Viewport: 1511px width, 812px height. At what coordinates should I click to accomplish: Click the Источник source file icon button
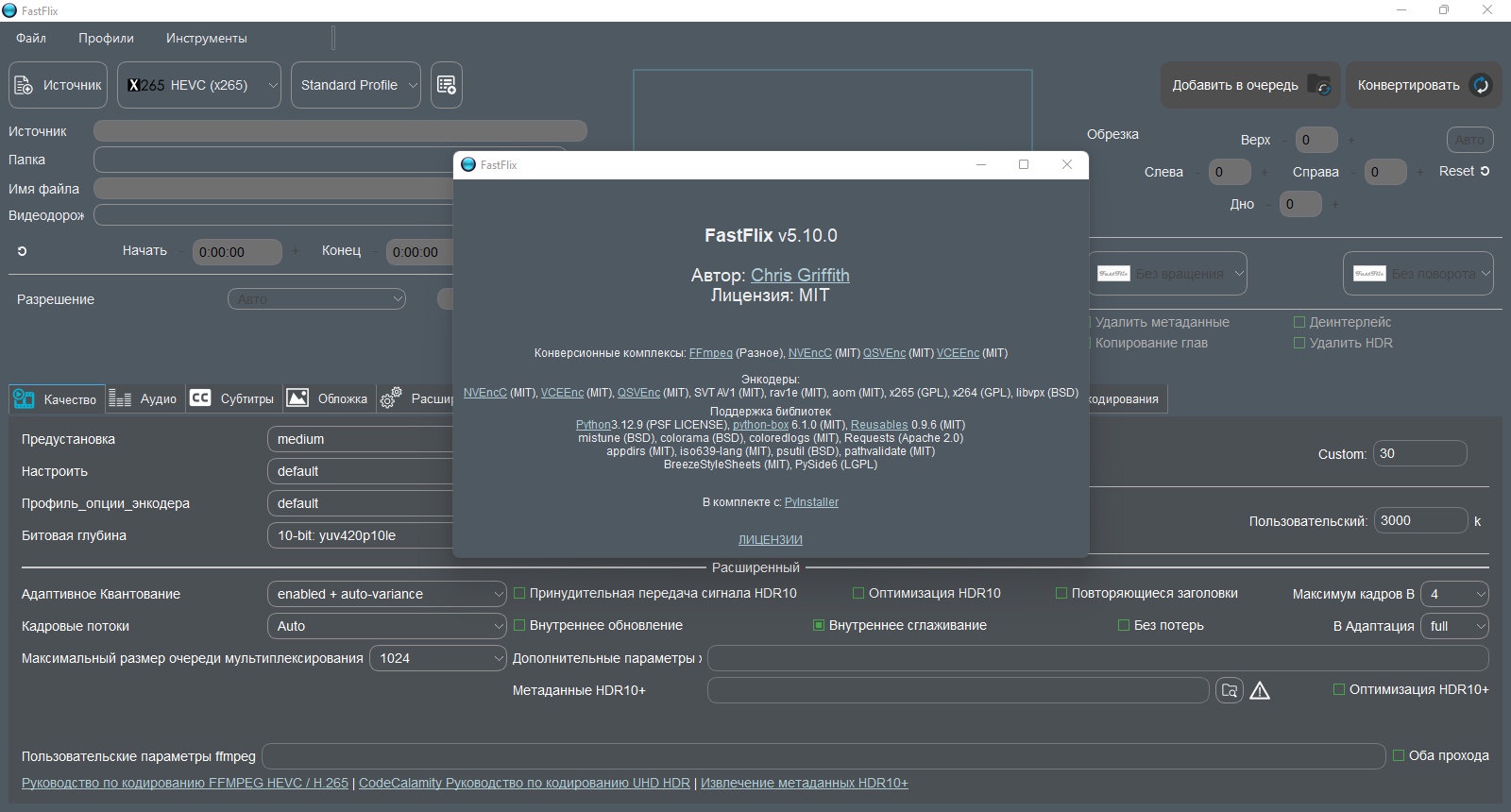25,85
